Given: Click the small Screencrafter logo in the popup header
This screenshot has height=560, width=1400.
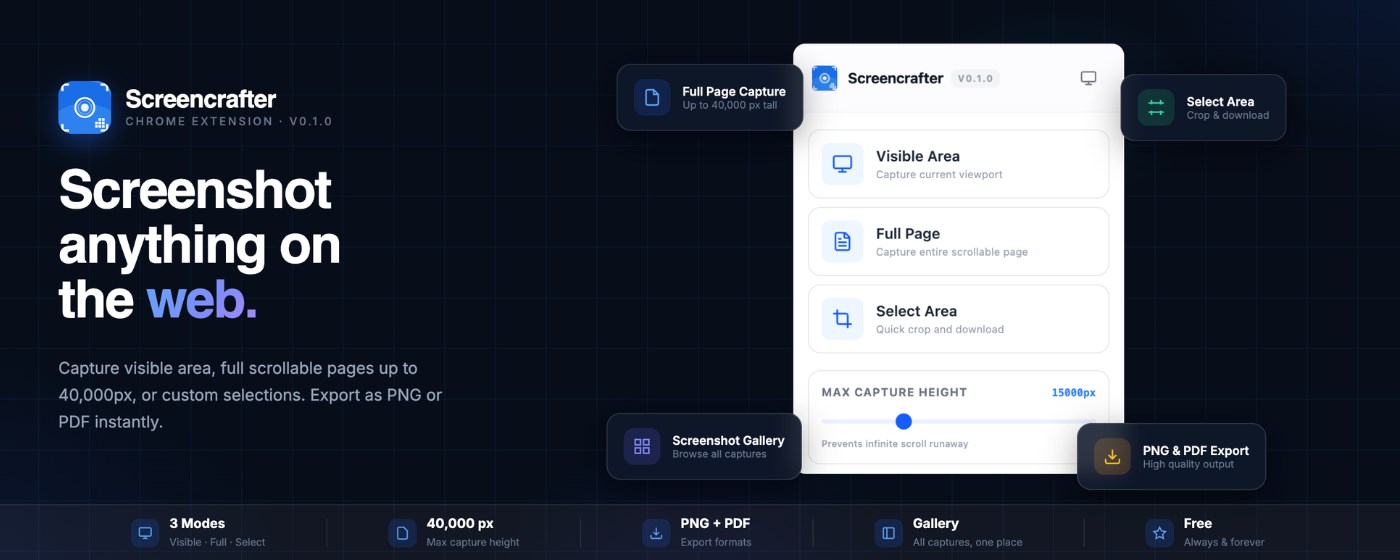Looking at the screenshot, I should pos(824,78).
